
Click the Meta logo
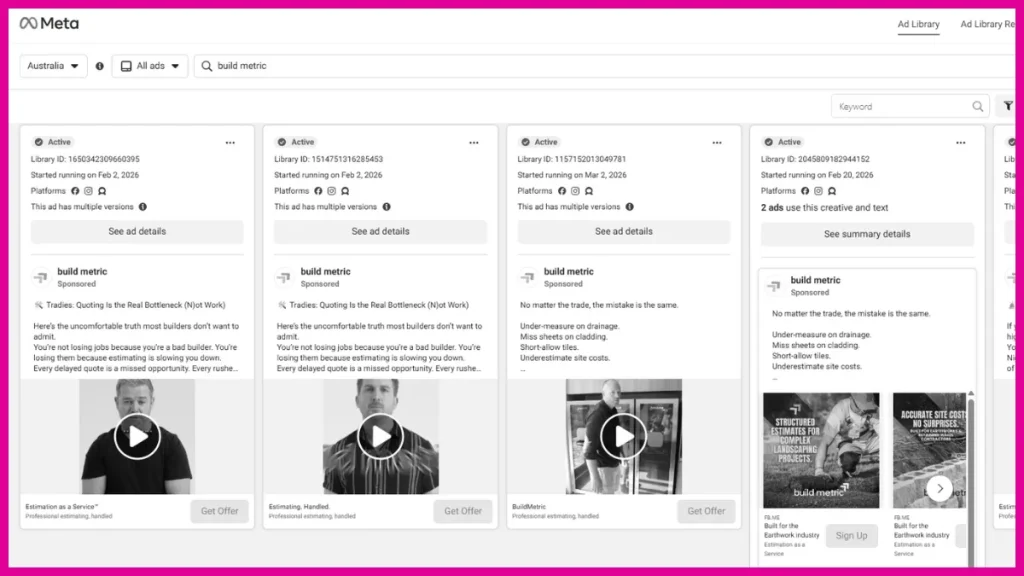tap(49, 24)
